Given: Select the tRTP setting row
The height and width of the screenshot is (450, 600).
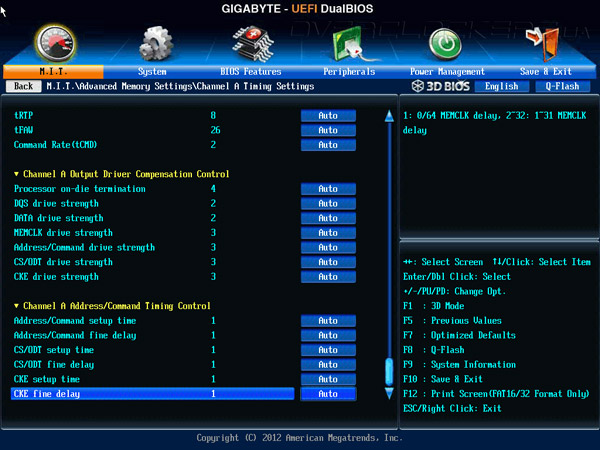Looking at the screenshot, I should (153, 116).
